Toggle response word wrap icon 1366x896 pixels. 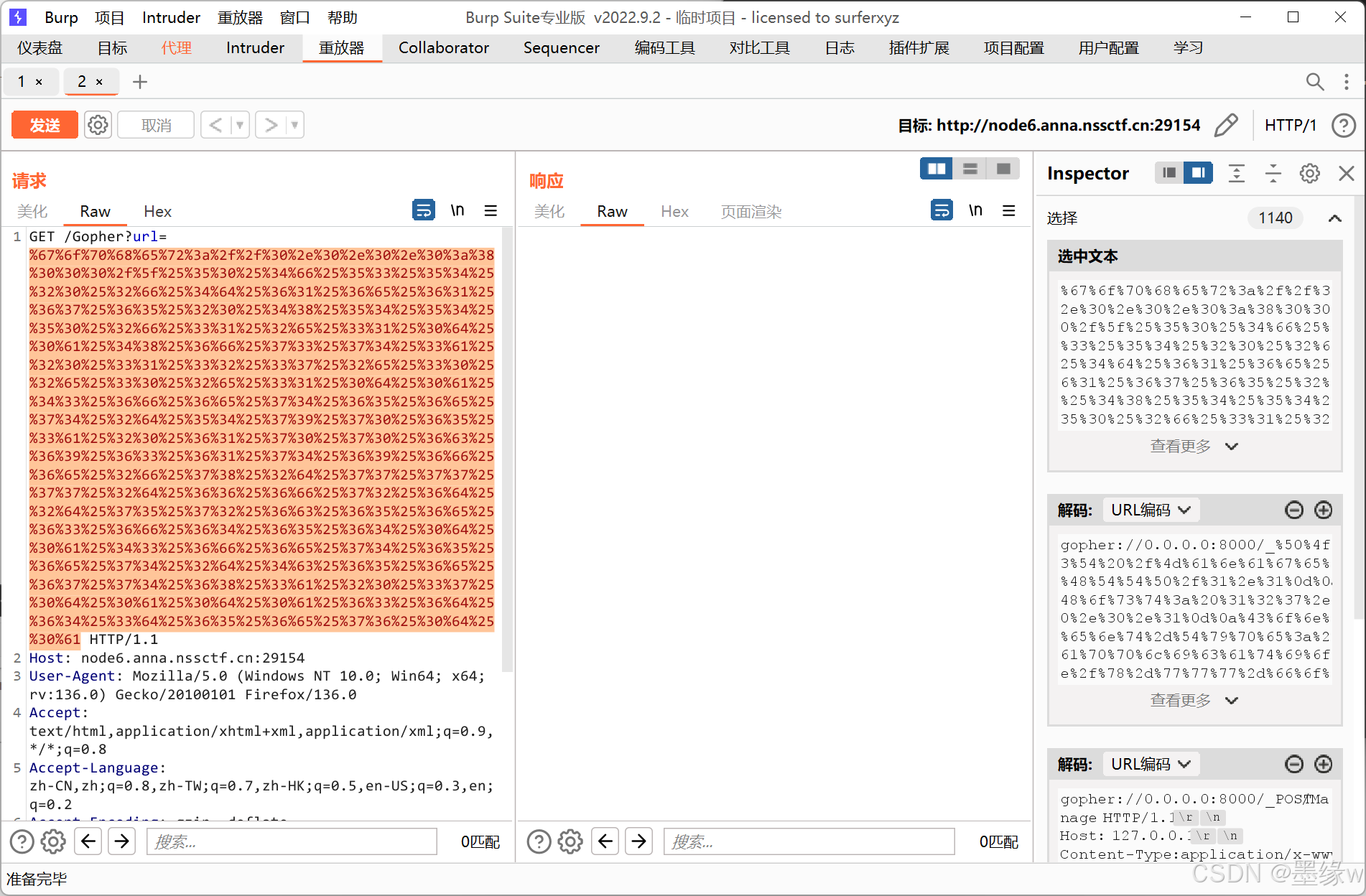(x=942, y=210)
